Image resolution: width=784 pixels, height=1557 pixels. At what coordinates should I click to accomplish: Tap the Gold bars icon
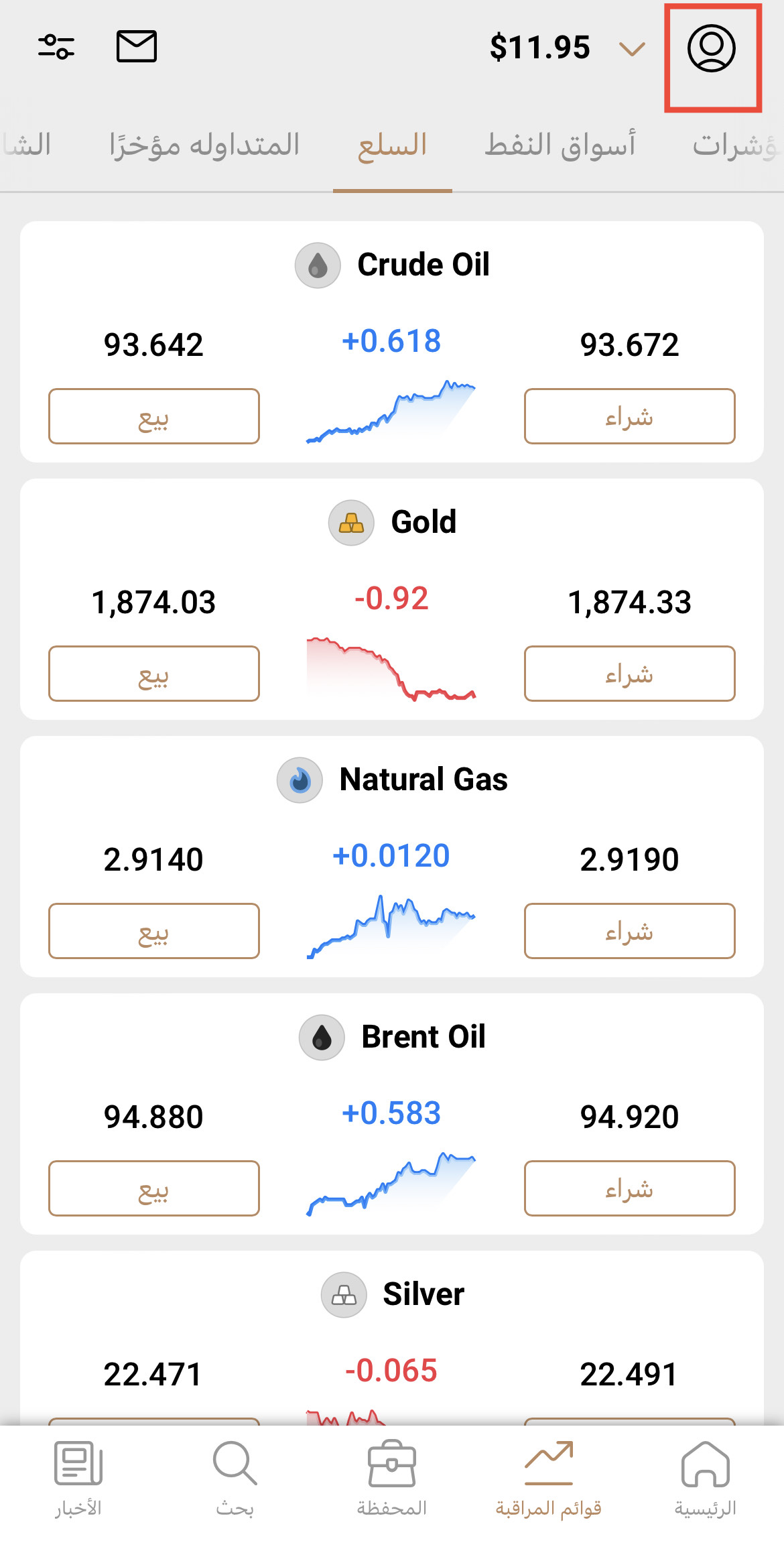point(351,523)
